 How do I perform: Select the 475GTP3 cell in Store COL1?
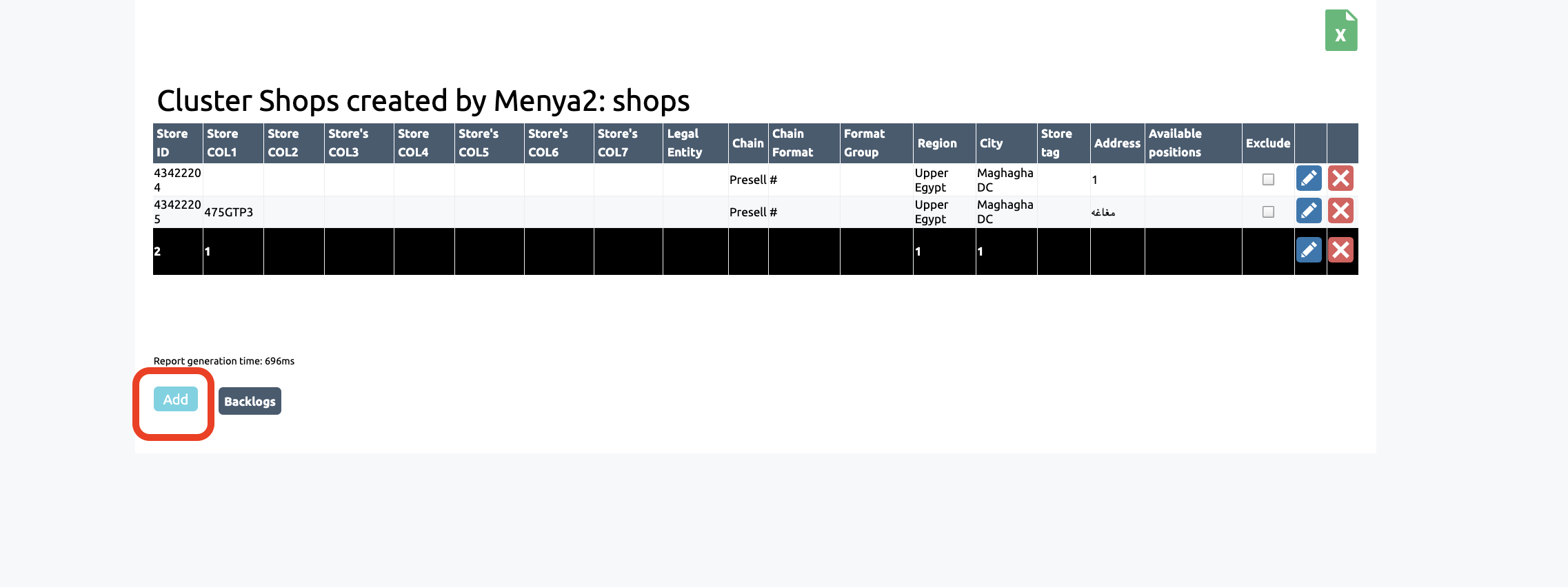(228, 212)
